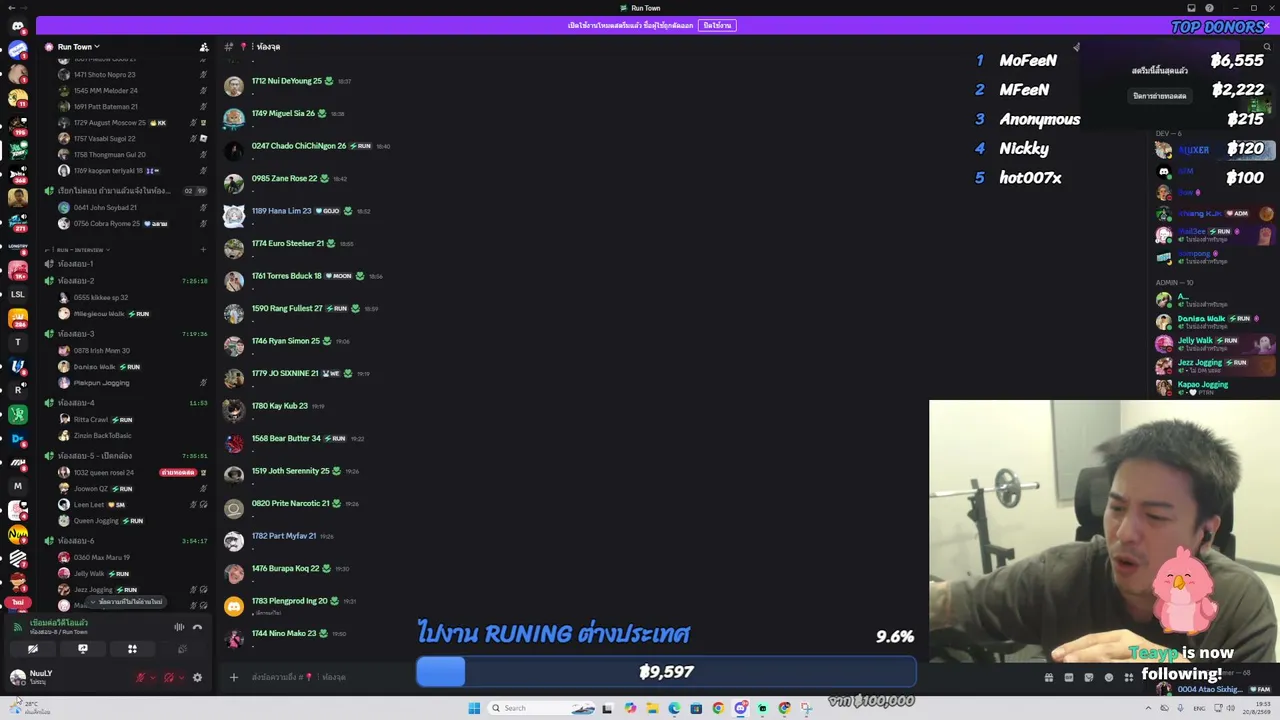Open the M server icon in sidebar
1280x720 pixels.
[x=18, y=486]
